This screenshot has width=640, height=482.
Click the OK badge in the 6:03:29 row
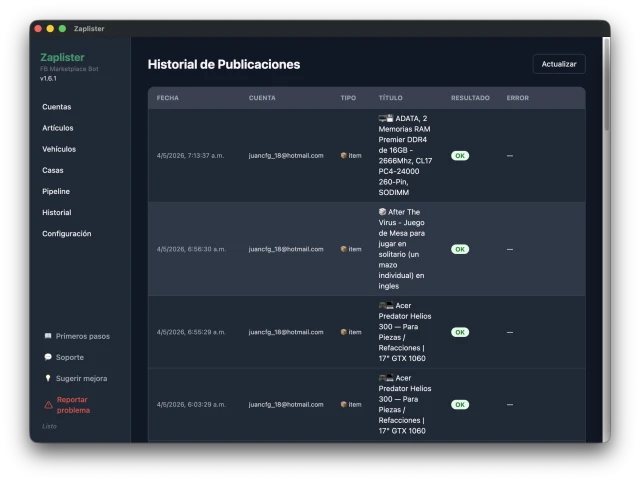460,404
